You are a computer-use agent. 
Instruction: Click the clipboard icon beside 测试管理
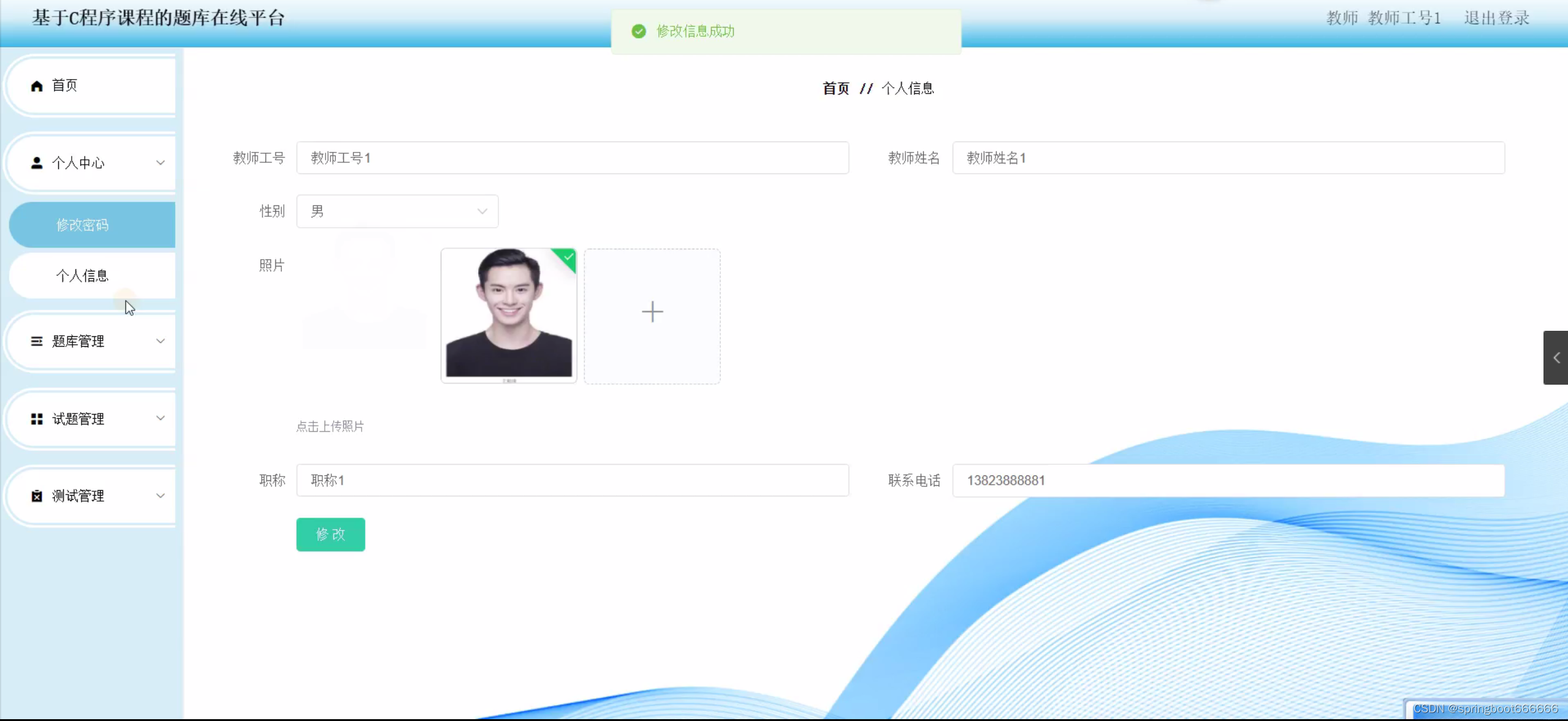click(37, 496)
